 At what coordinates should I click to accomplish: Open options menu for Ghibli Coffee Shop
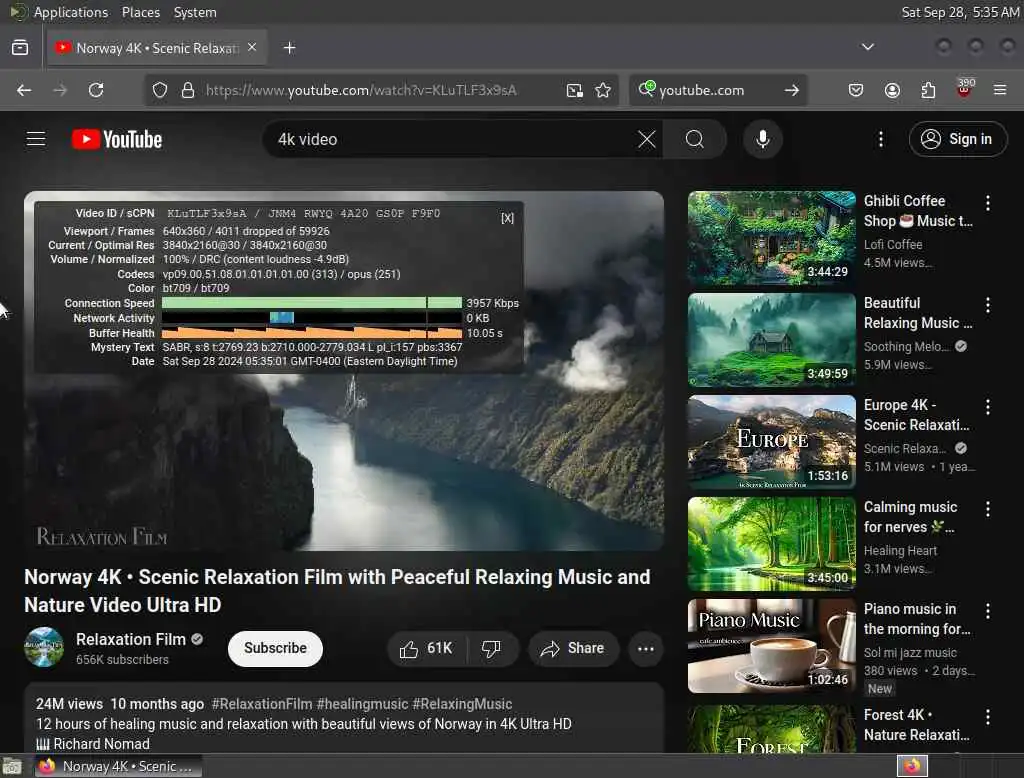pos(988,203)
